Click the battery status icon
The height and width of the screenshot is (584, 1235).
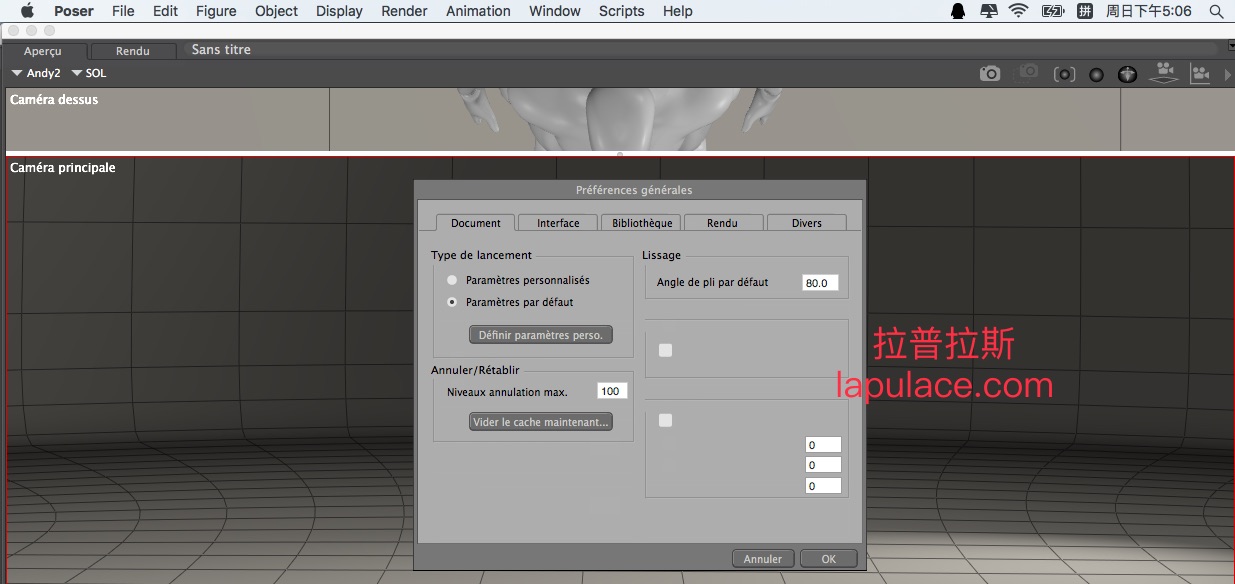point(1053,11)
